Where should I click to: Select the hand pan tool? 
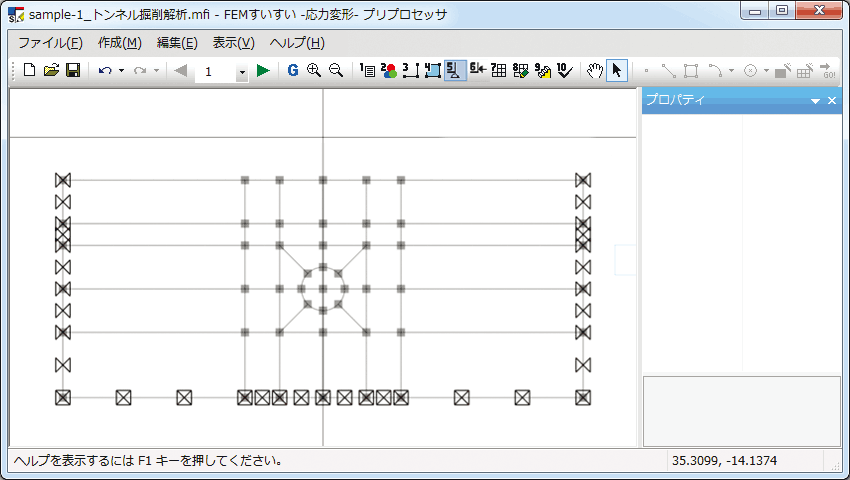595,71
